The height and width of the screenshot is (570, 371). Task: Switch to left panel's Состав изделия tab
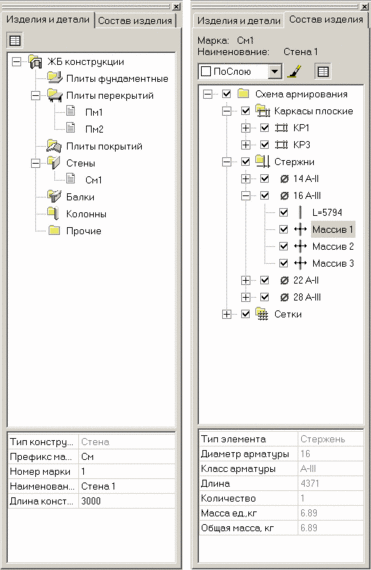(135, 21)
